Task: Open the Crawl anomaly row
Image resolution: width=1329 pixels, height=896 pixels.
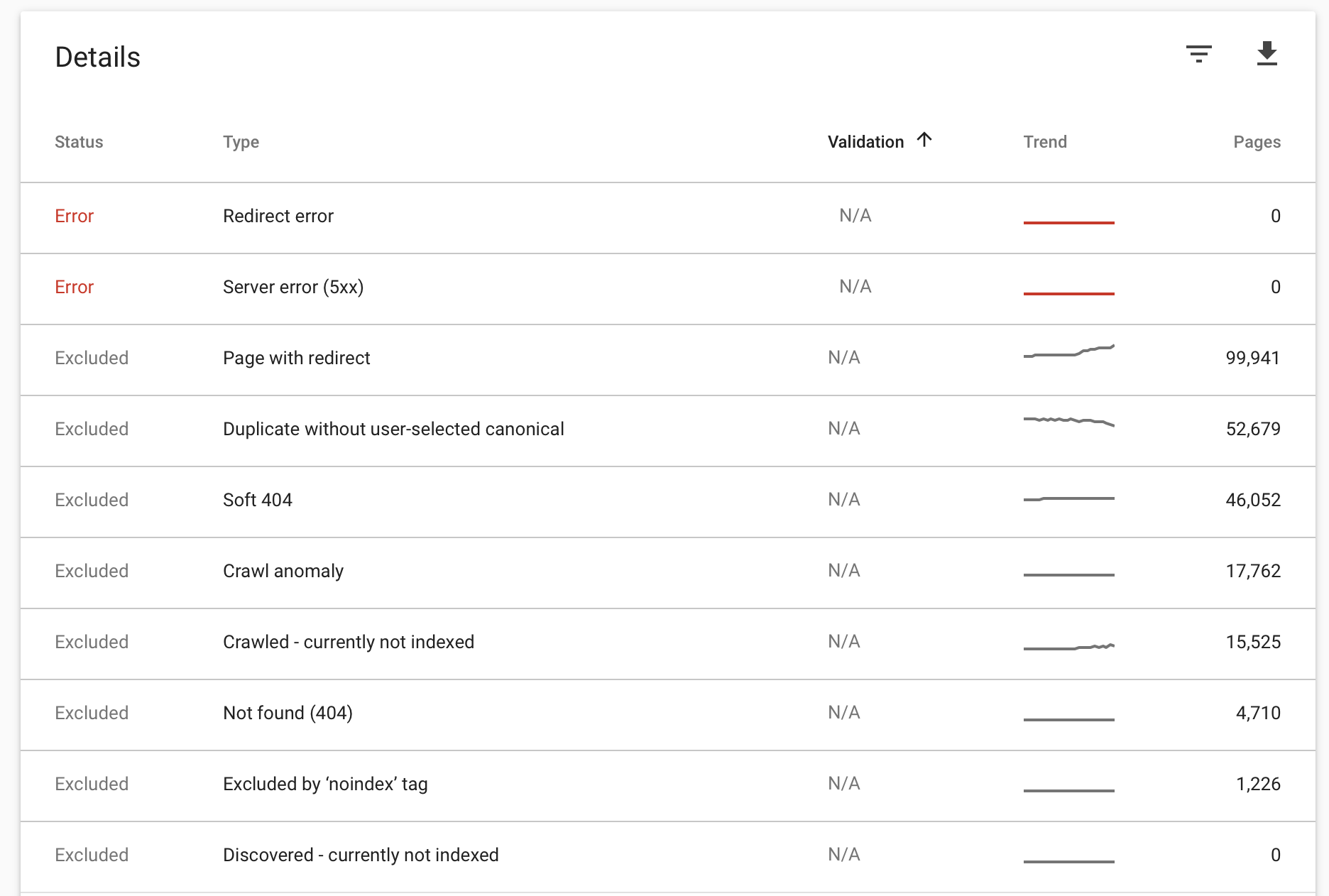Action: [x=668, y=573]
